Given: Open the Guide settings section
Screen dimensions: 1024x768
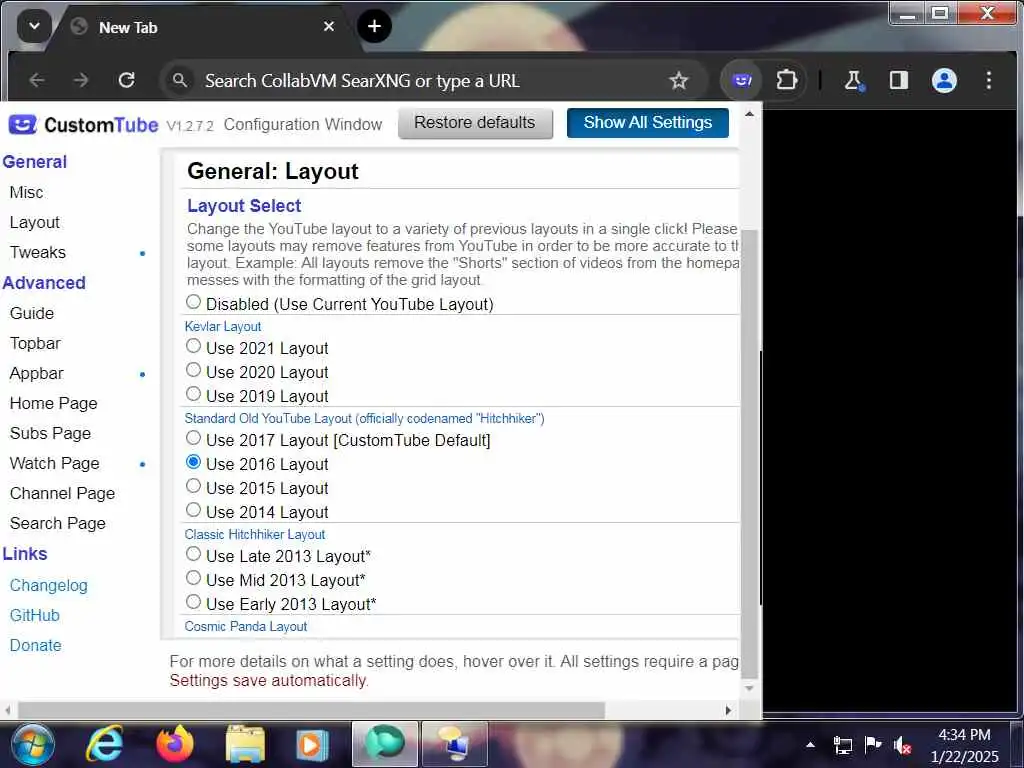Looking at the screenshot, I should click(x=32, y=313).
